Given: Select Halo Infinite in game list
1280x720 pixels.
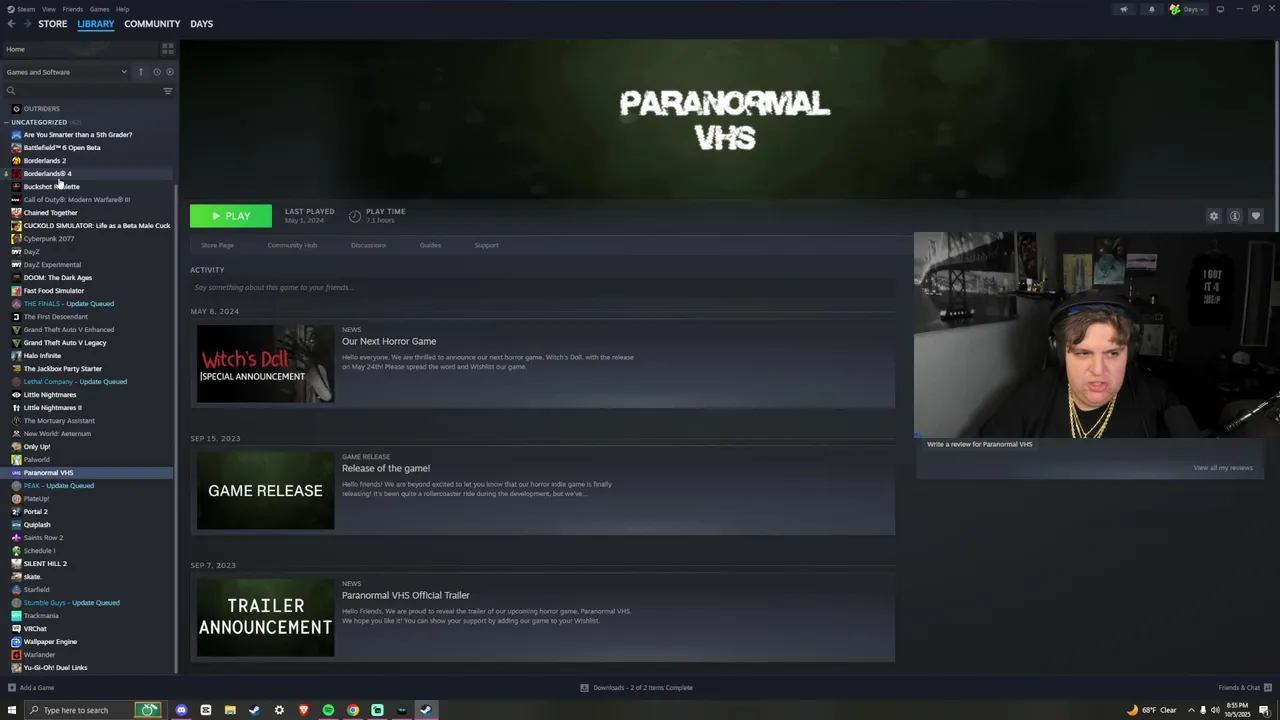Looking at the screenshot, I should tap(42, 356).
